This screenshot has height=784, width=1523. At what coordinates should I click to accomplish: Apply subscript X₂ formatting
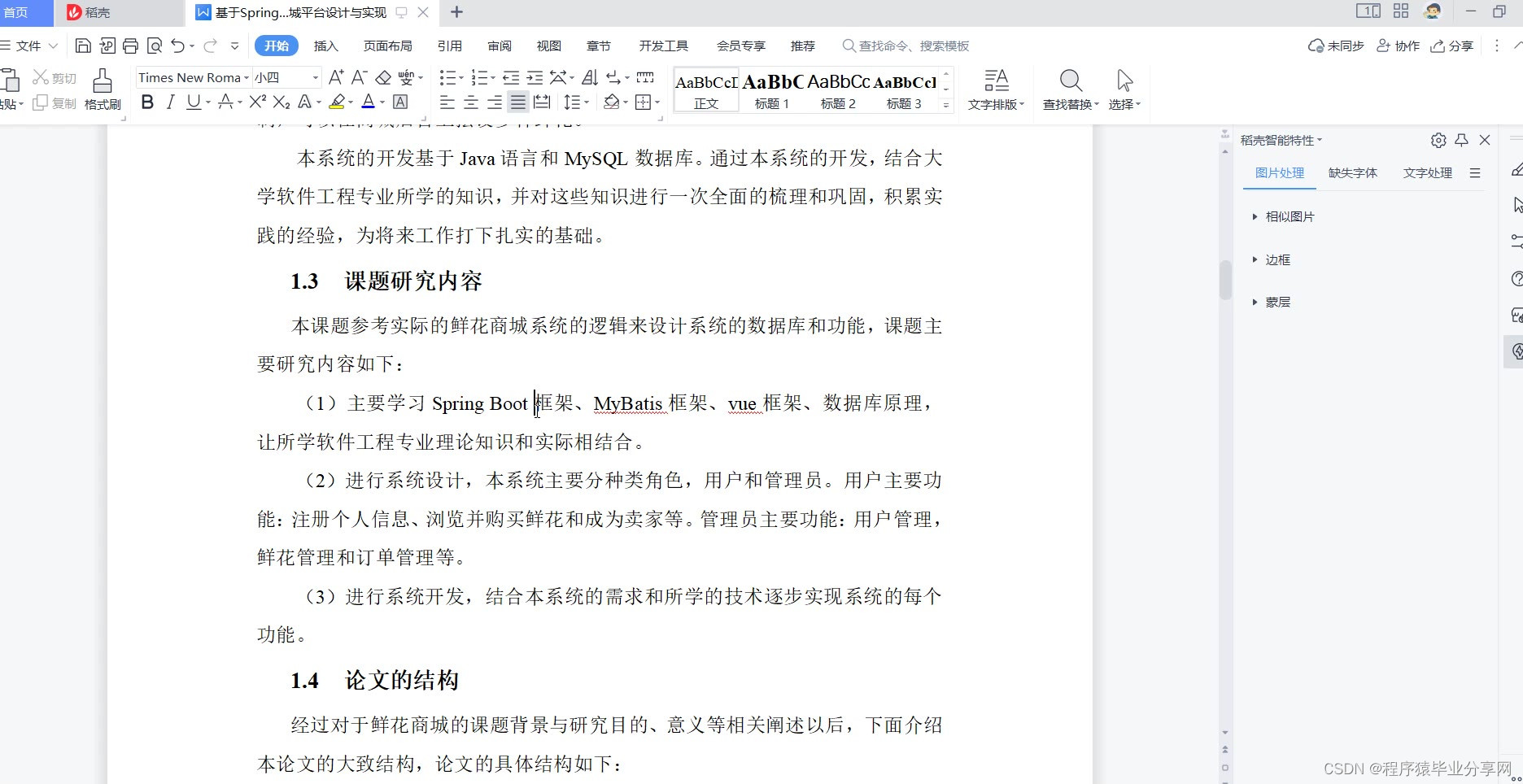pos(281,102)
